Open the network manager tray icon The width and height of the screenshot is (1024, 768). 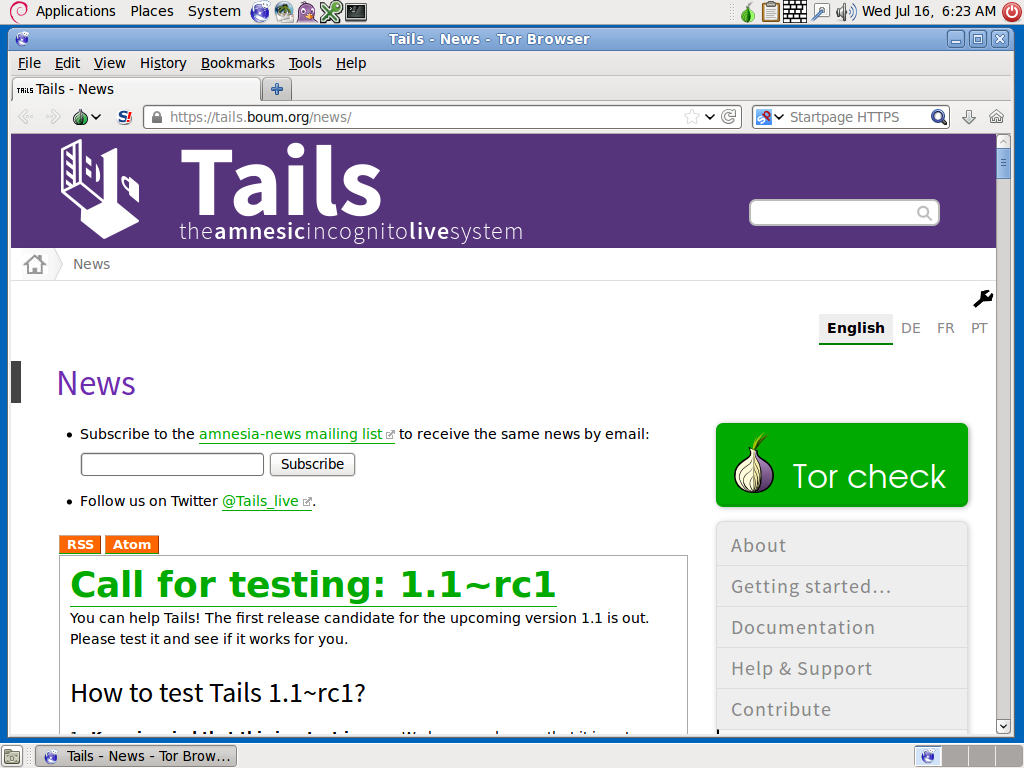click(x=820, y=11)
